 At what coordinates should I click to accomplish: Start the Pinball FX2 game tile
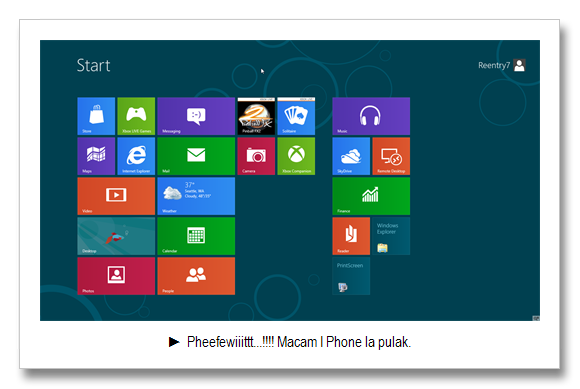[256, 116]
